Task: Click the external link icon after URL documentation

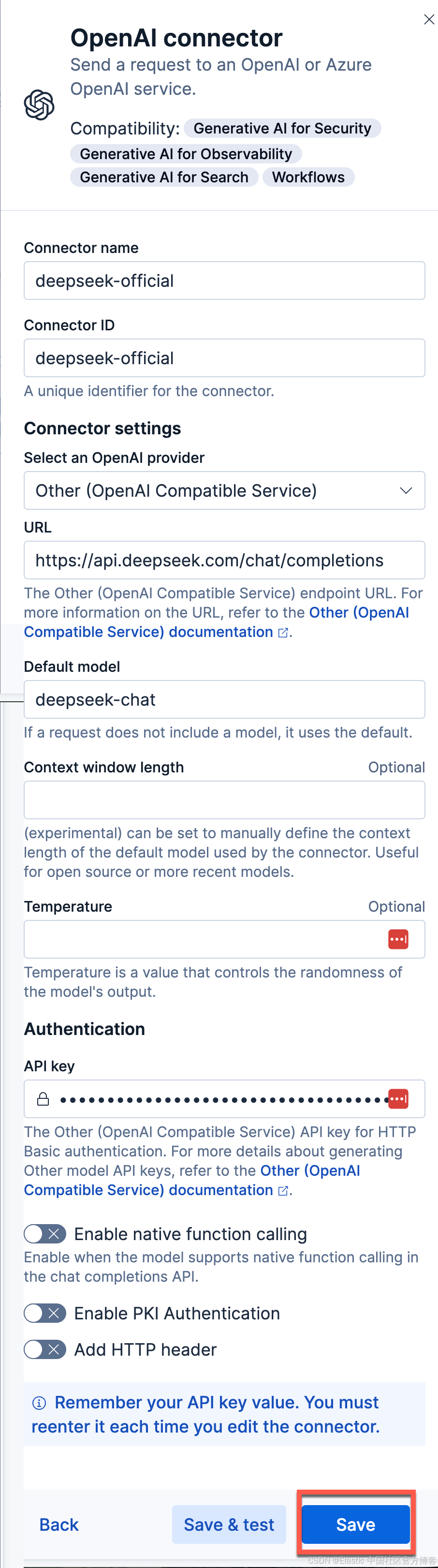Action: (283, 633)
